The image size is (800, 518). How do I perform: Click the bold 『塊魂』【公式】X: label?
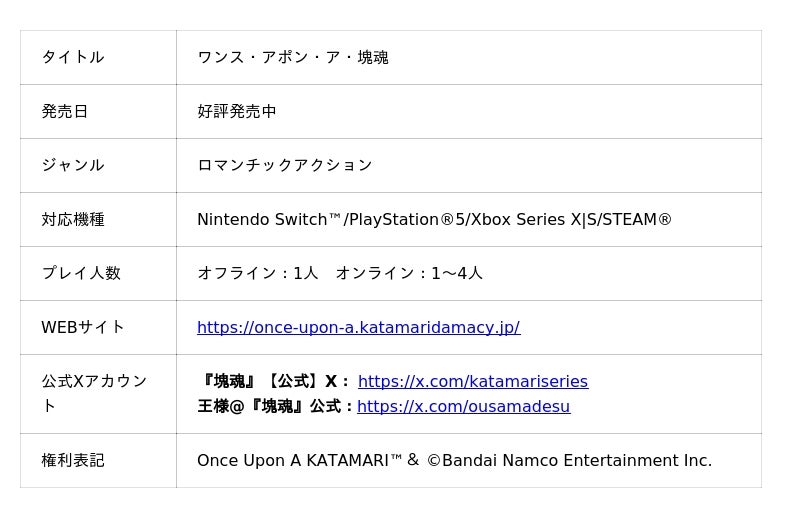click(x=274, y=382)
